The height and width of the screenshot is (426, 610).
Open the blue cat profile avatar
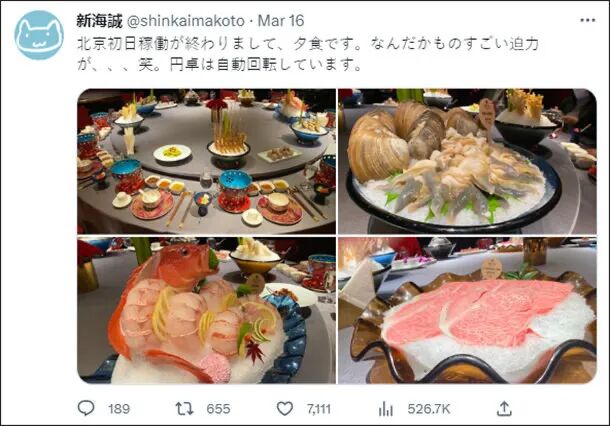[x=39, y=35]
